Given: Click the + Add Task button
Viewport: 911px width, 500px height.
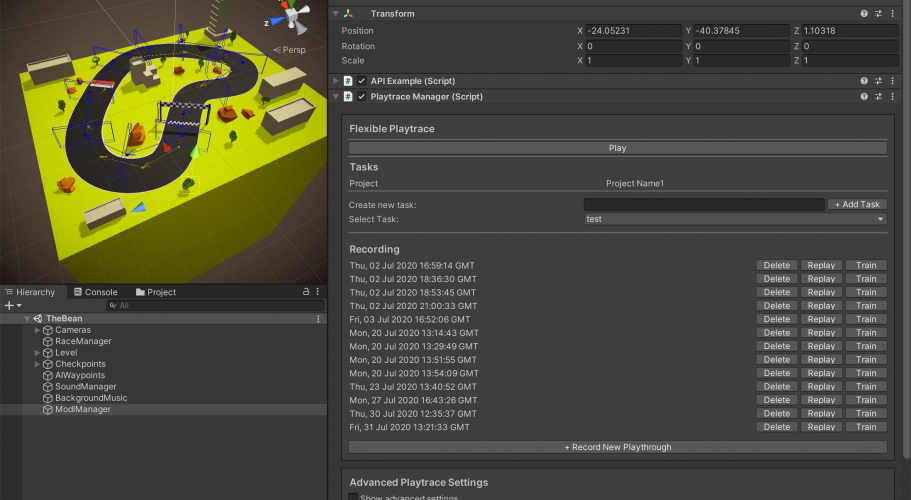Looking at the screenshot, I should coord(857,204).
